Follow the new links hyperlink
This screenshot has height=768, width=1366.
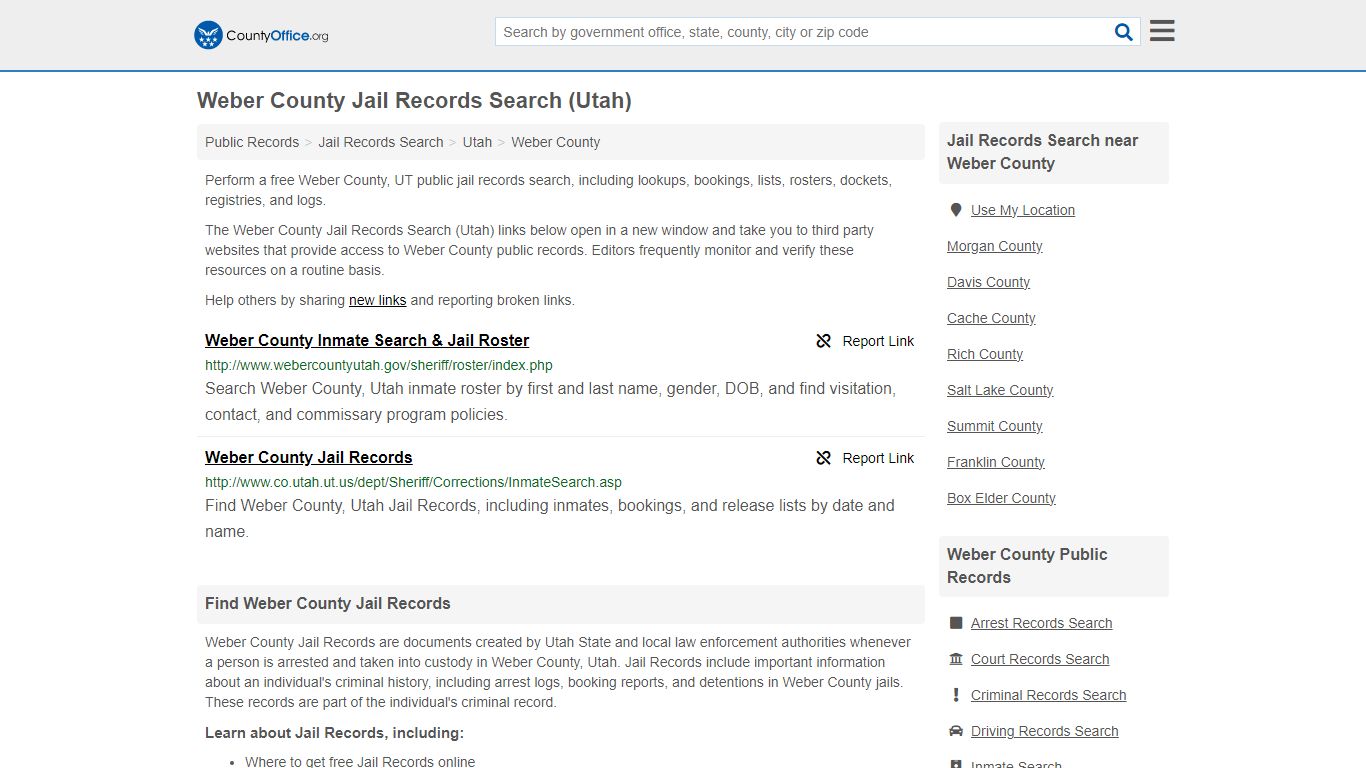tap(377, 300)
